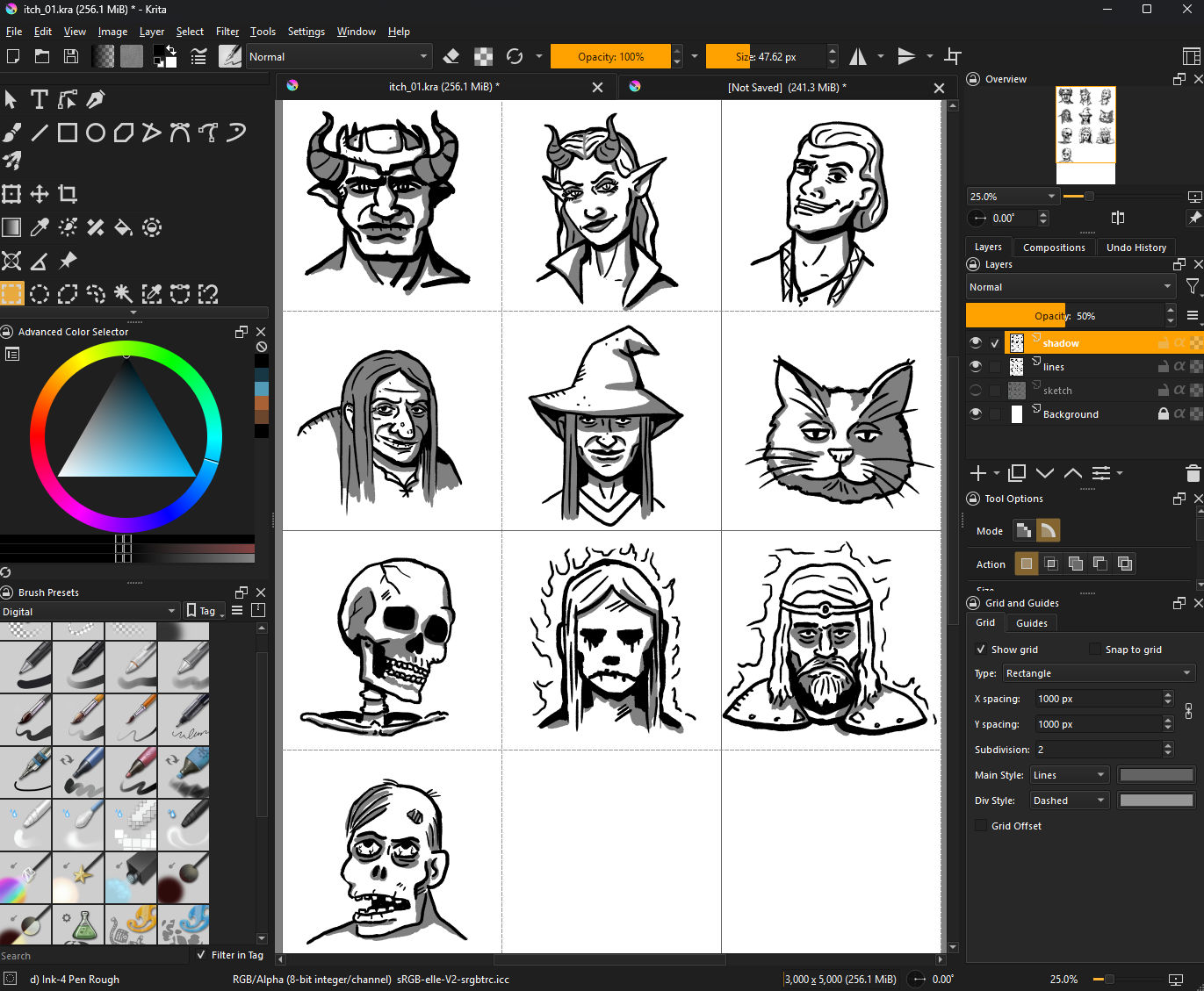Toggle eraser mode in toolbar
Viewport: 1204px width, 991px height.
pos(451,57)
